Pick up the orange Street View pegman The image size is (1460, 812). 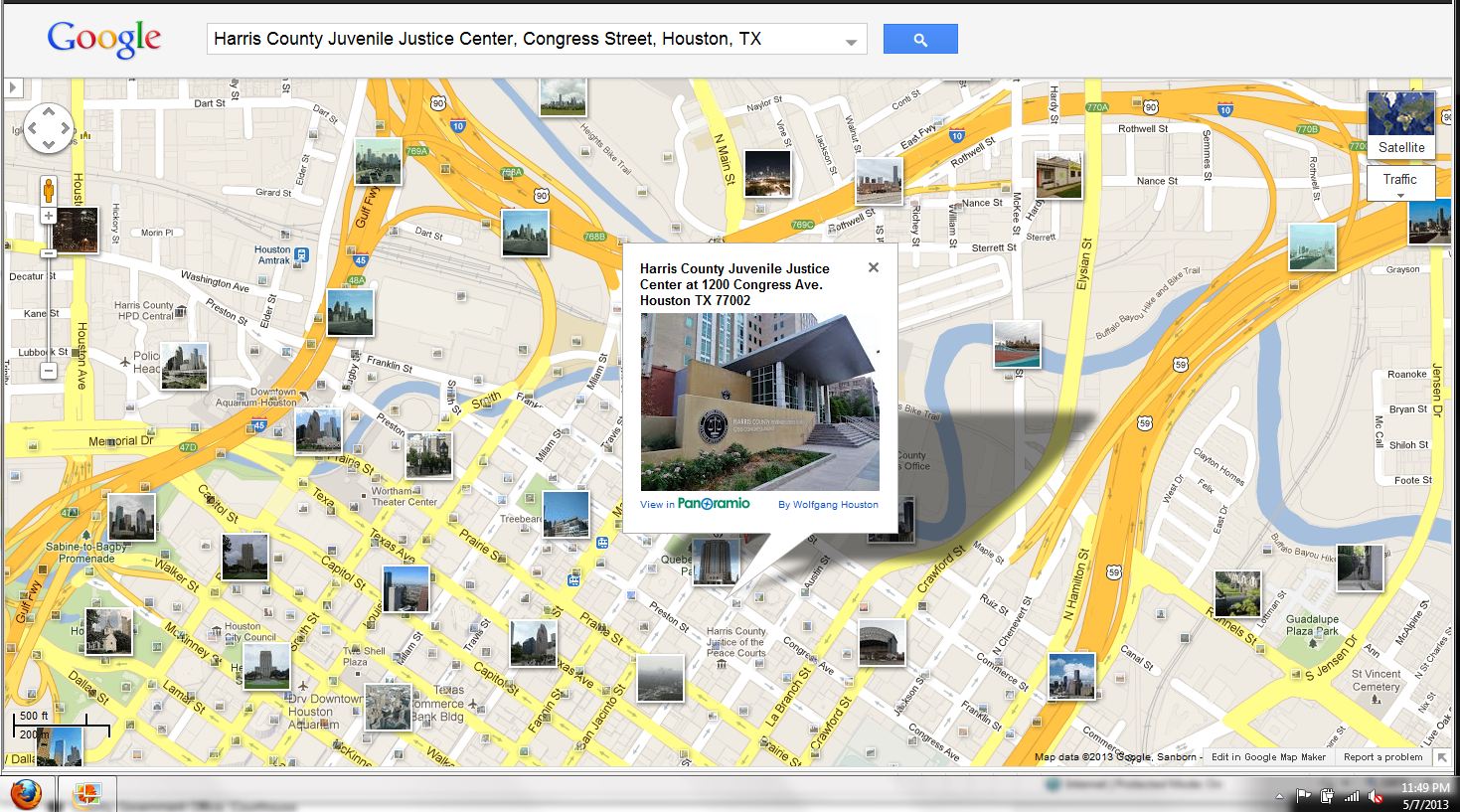pos(48,189)
